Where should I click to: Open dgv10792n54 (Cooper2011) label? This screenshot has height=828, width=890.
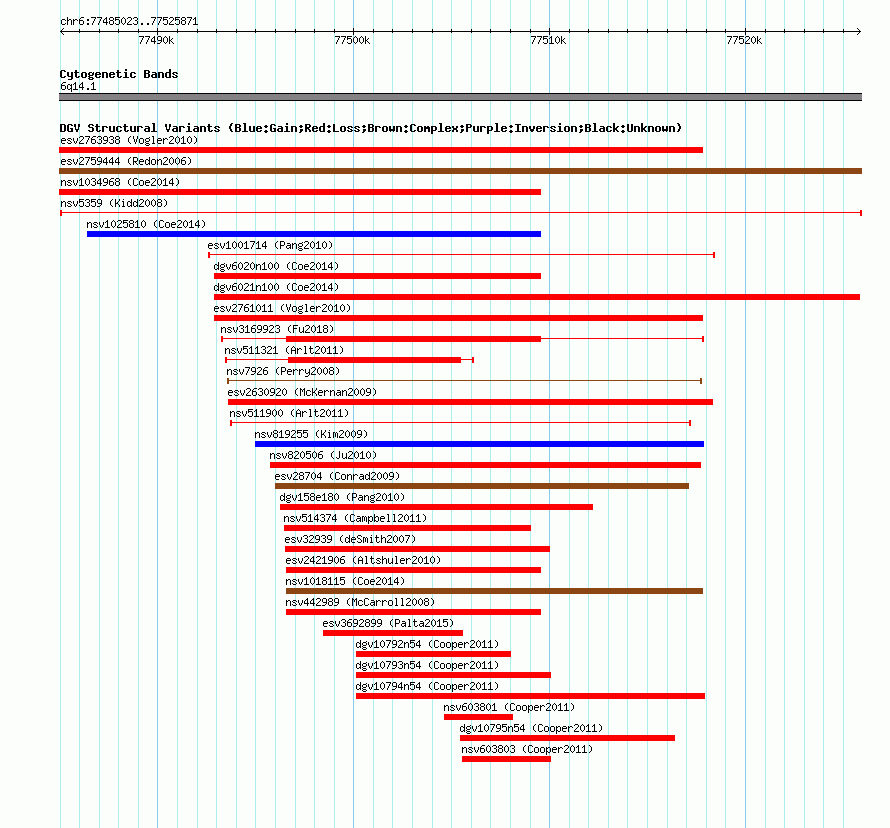pyautogui.click(x=427, y=644)
